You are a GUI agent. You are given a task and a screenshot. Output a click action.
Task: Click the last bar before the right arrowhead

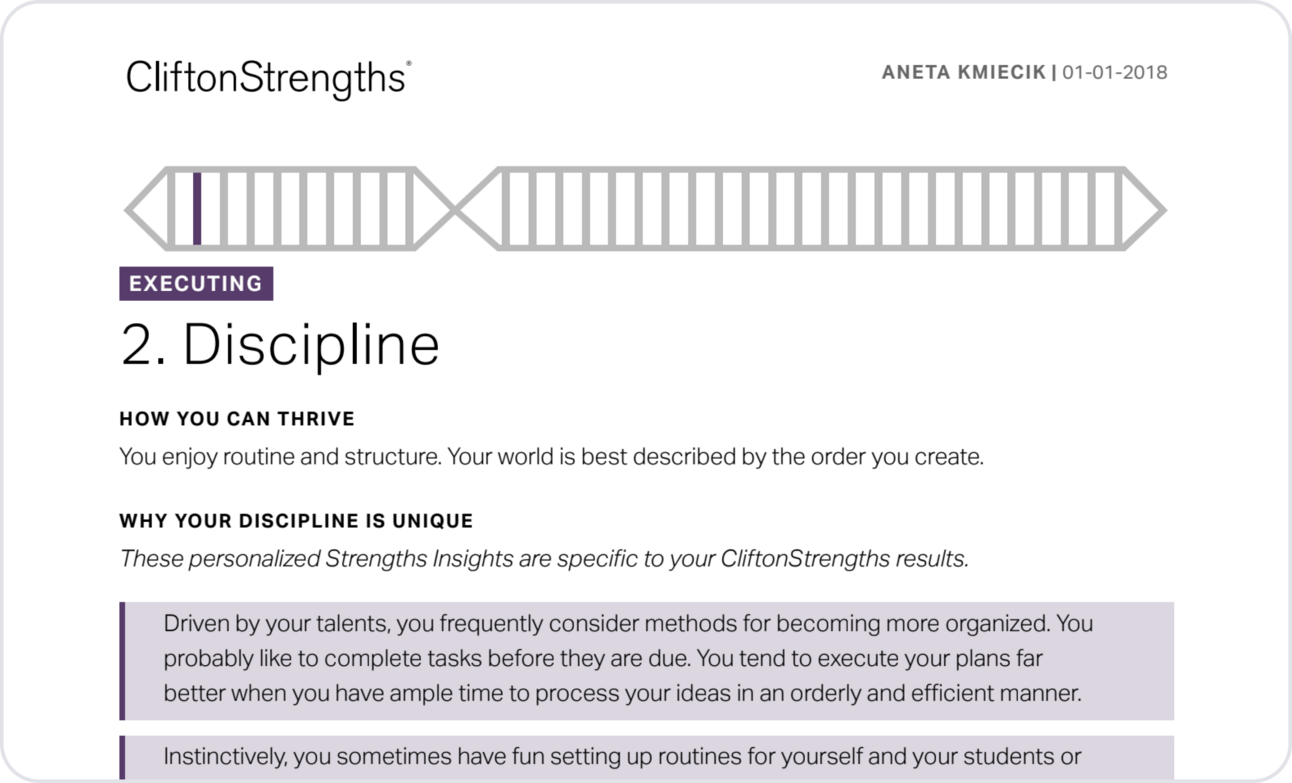tap(1120, 209)
